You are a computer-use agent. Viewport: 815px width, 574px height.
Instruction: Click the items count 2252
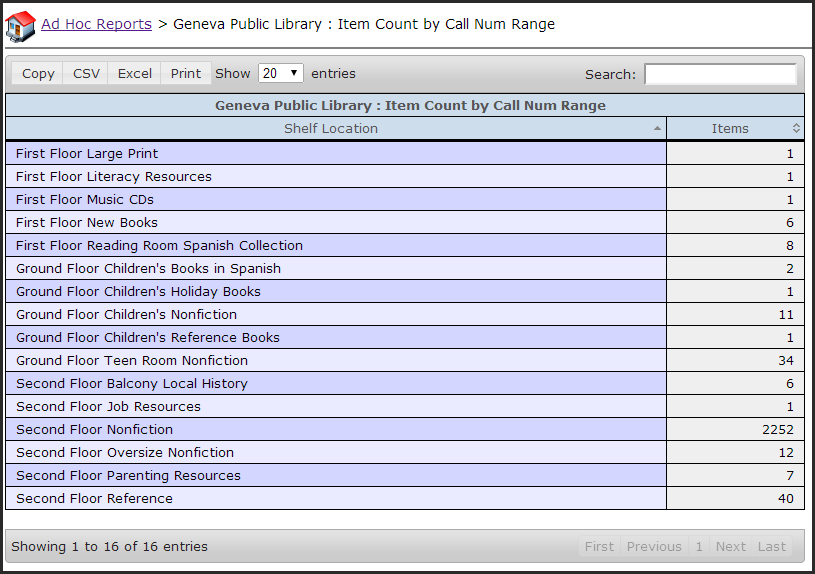(778, 429)
